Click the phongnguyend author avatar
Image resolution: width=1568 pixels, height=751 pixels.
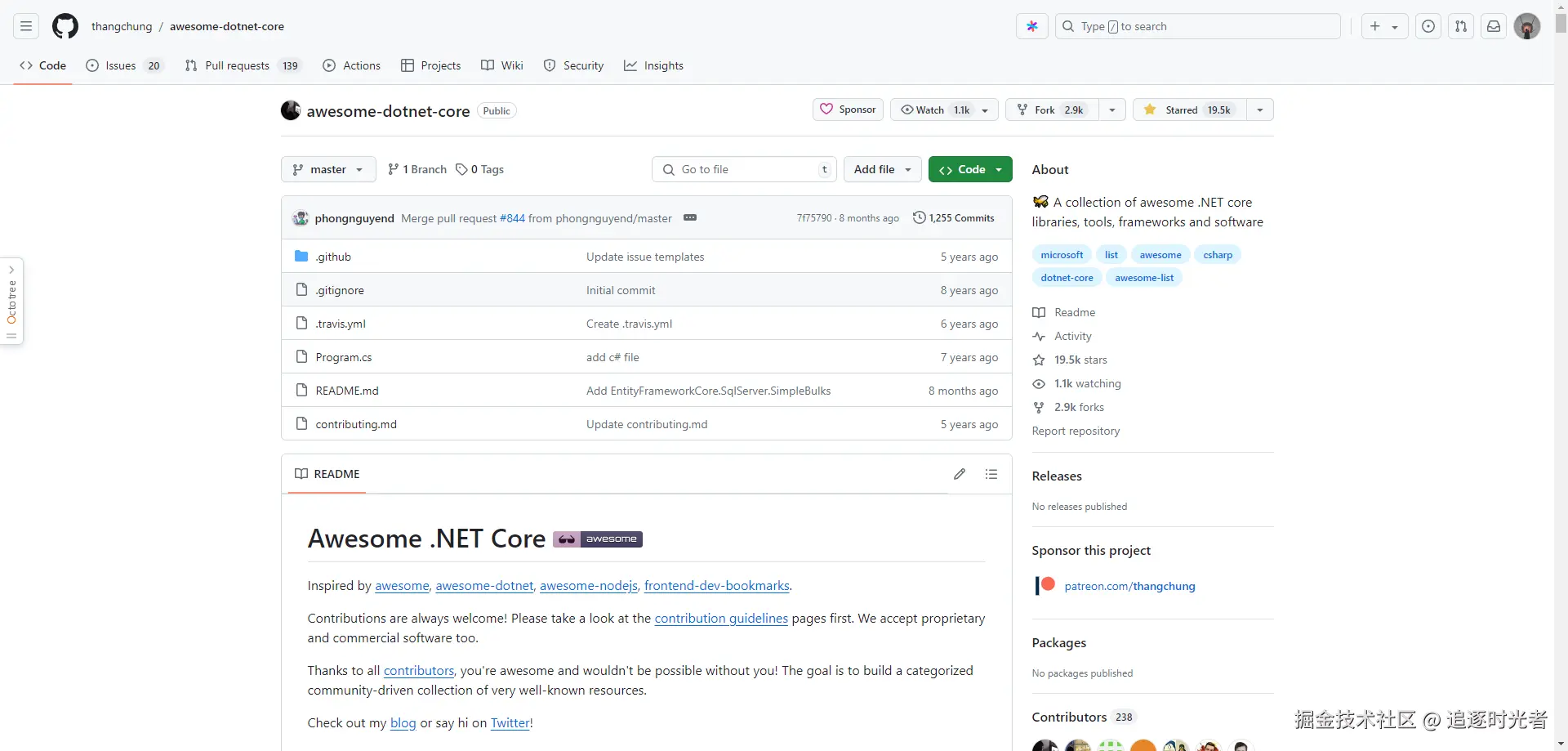coord(301,218)
